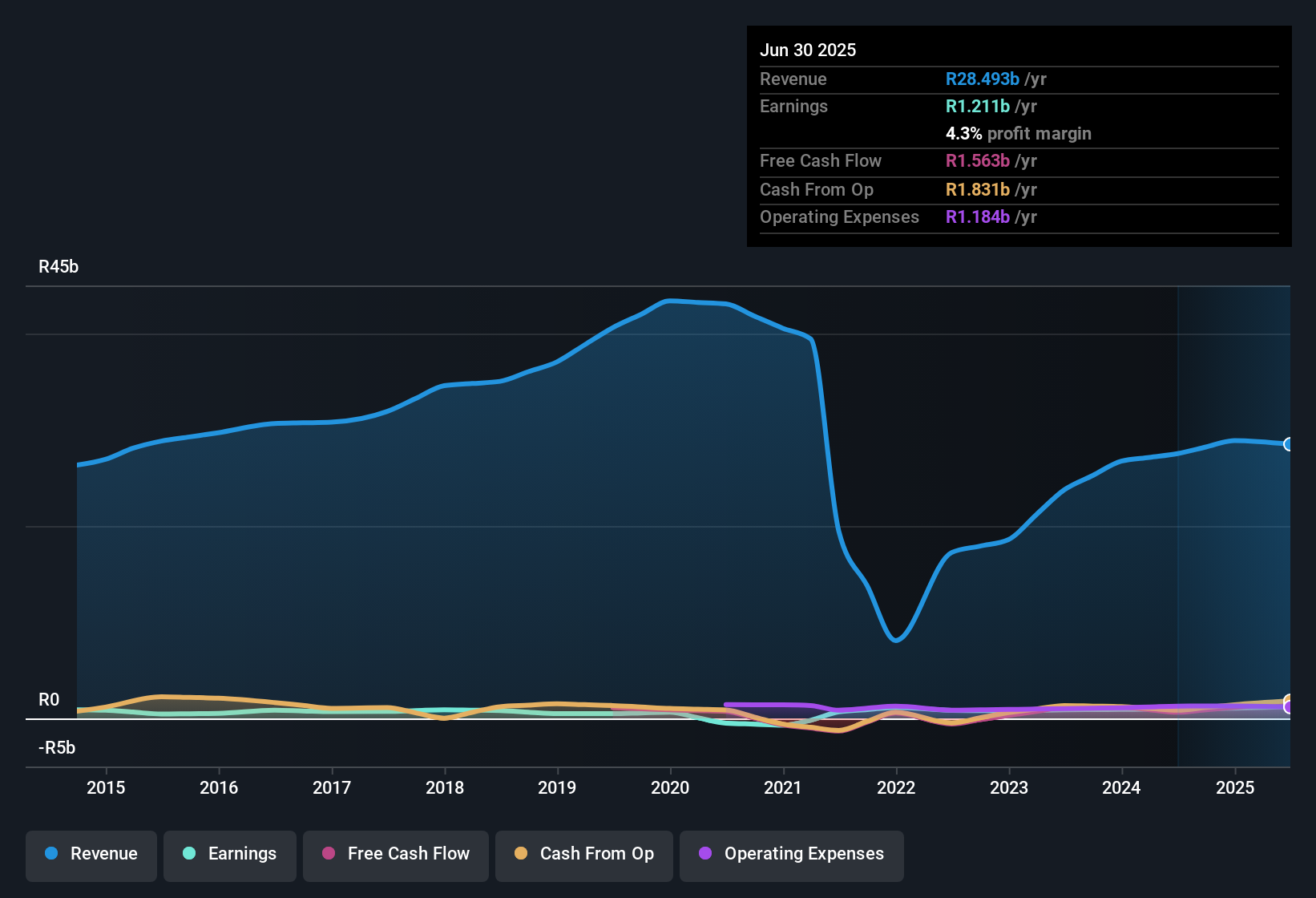Viewport: 1316px width, 898px height.
Task: Click the Operating Expenses label in tooltip
Action: (x=839, y=217)
